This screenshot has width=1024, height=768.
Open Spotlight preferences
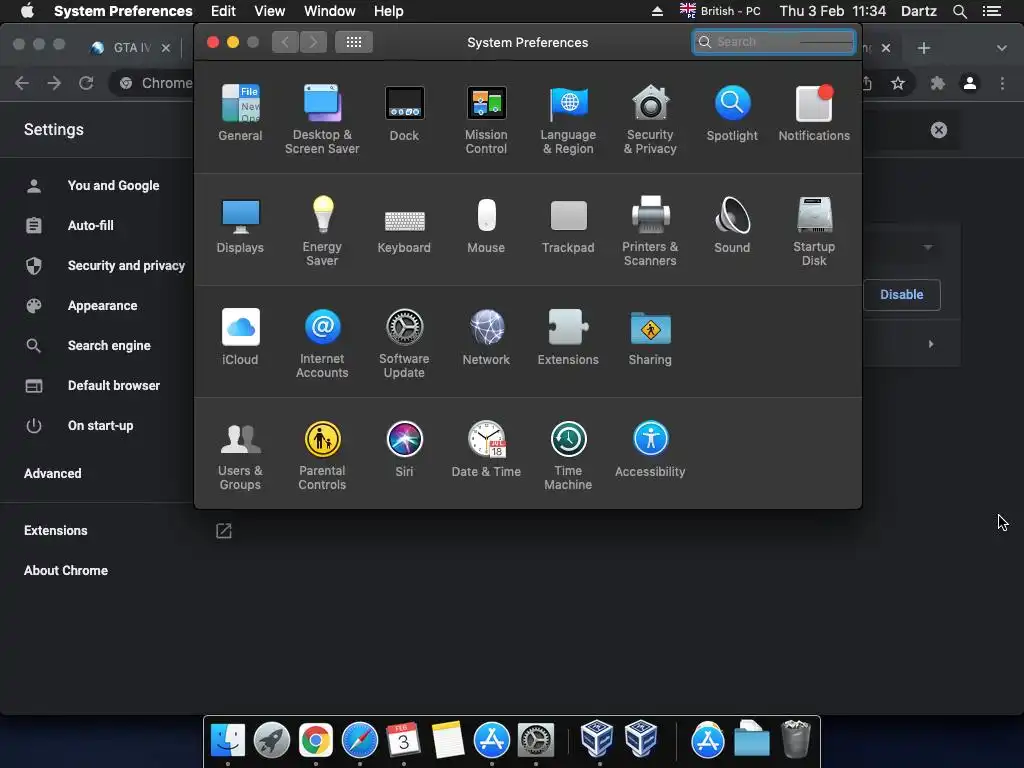click(732, 113)
